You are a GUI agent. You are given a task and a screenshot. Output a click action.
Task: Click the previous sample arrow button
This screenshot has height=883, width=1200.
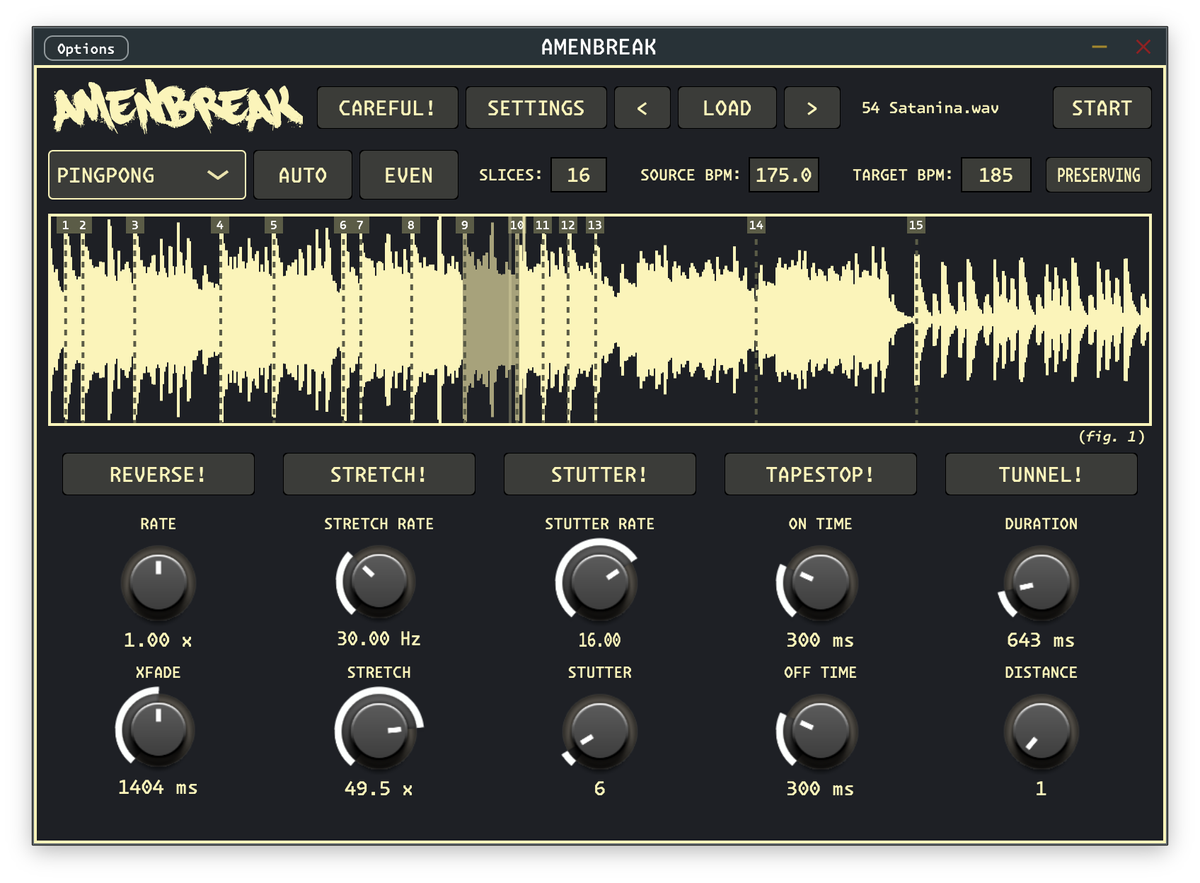(641, 108)
